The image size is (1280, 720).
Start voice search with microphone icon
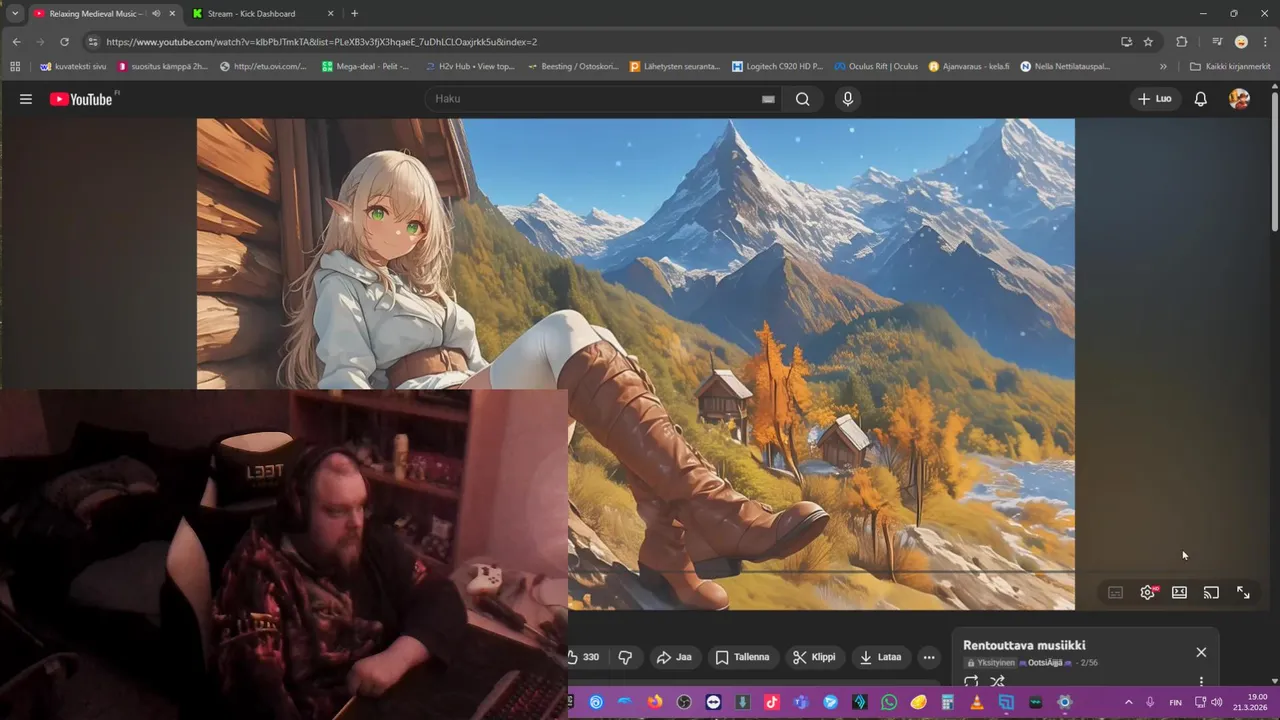click(x=848, y=99)
